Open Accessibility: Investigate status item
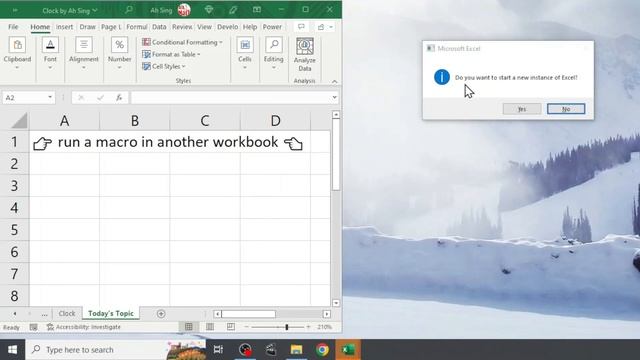Screen dimensions: 640x360 (84, 327)
